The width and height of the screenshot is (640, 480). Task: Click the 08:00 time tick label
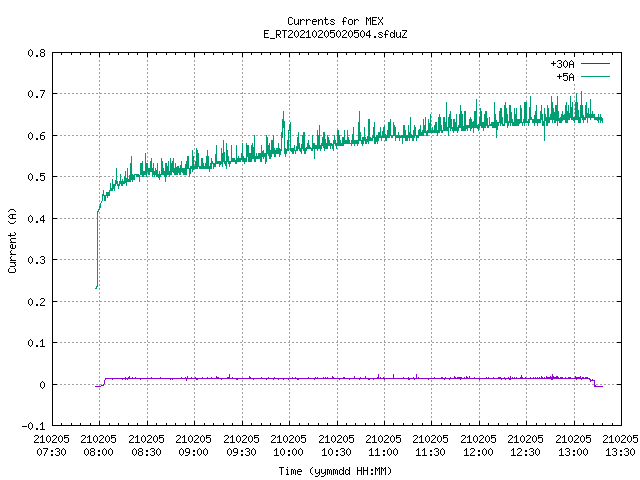click(x=98, y=452)
